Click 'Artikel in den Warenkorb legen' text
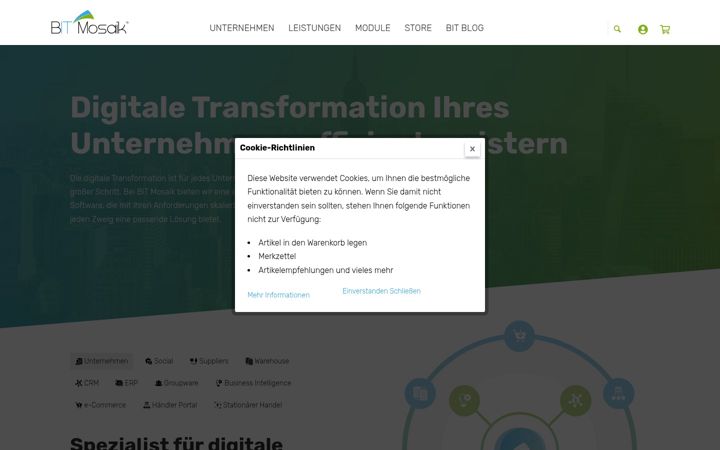The width and height of the screenshot is (720, 450). coord(312,243)
